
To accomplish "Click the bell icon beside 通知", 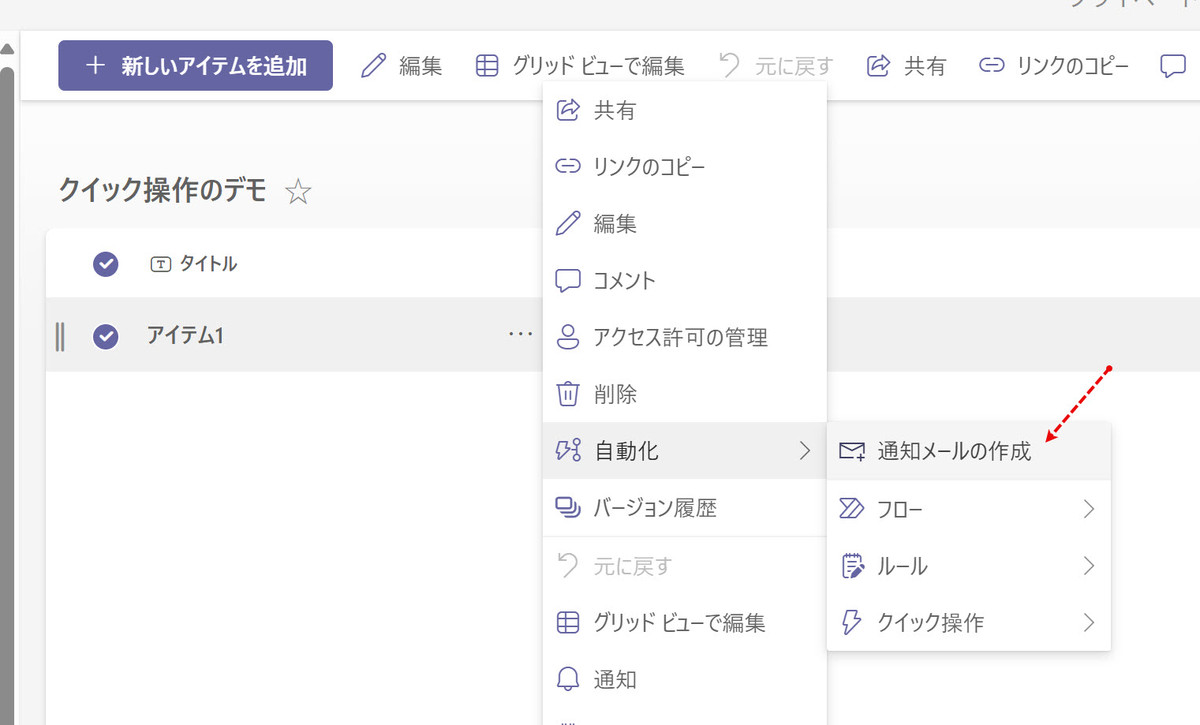I will (x=568, y=680).
